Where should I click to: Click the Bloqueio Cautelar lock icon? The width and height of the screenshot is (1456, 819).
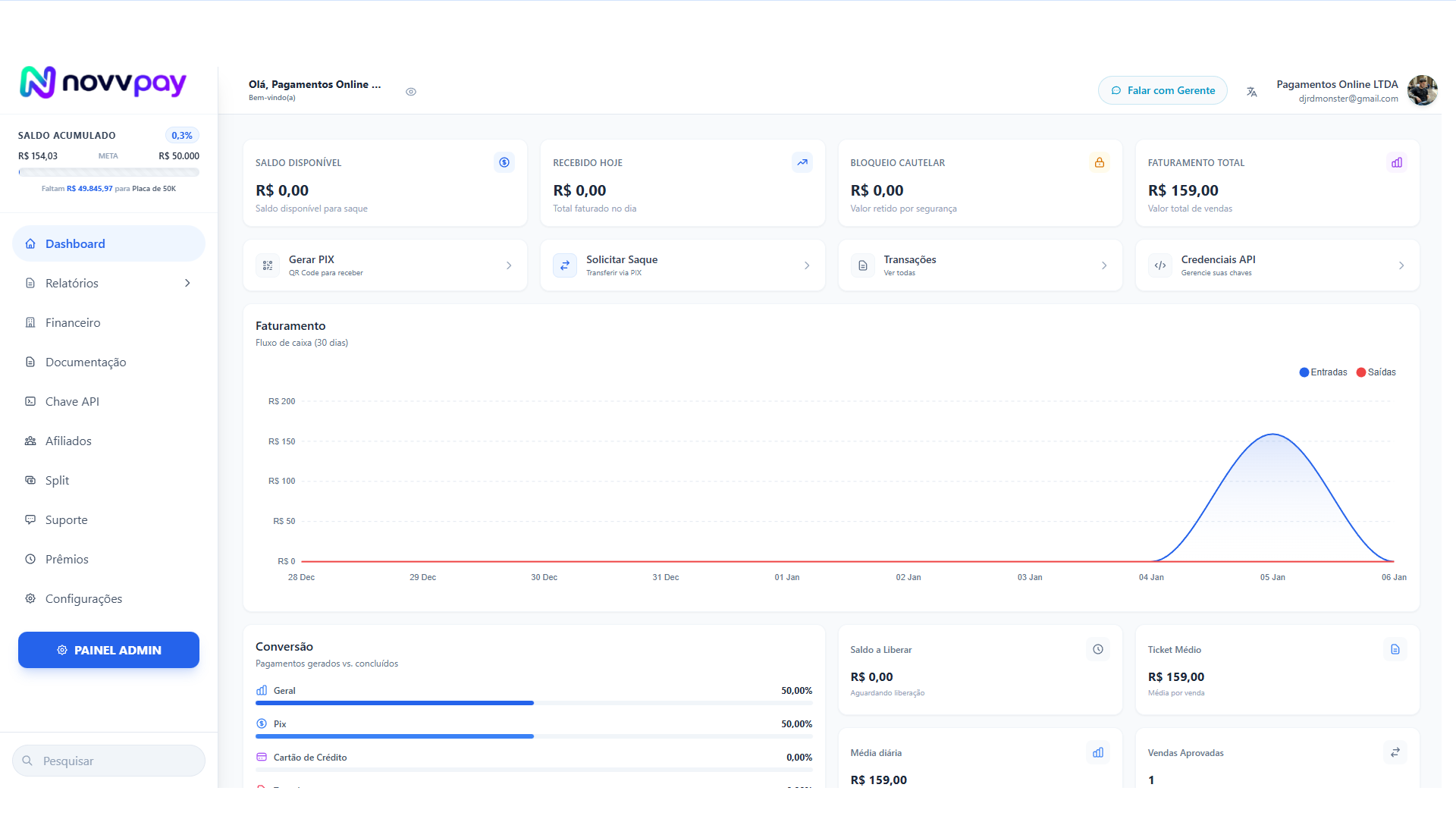tap(1100, 162)
